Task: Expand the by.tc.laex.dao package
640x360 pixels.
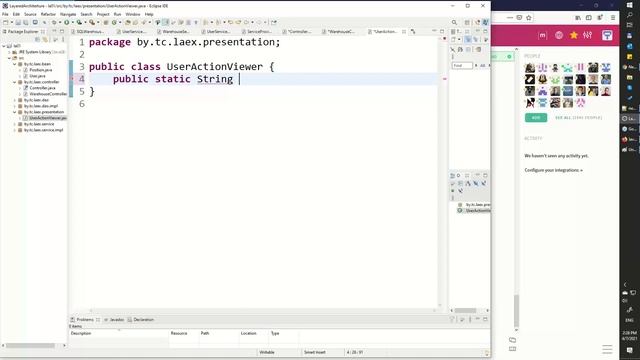Action: pos(15,100)
